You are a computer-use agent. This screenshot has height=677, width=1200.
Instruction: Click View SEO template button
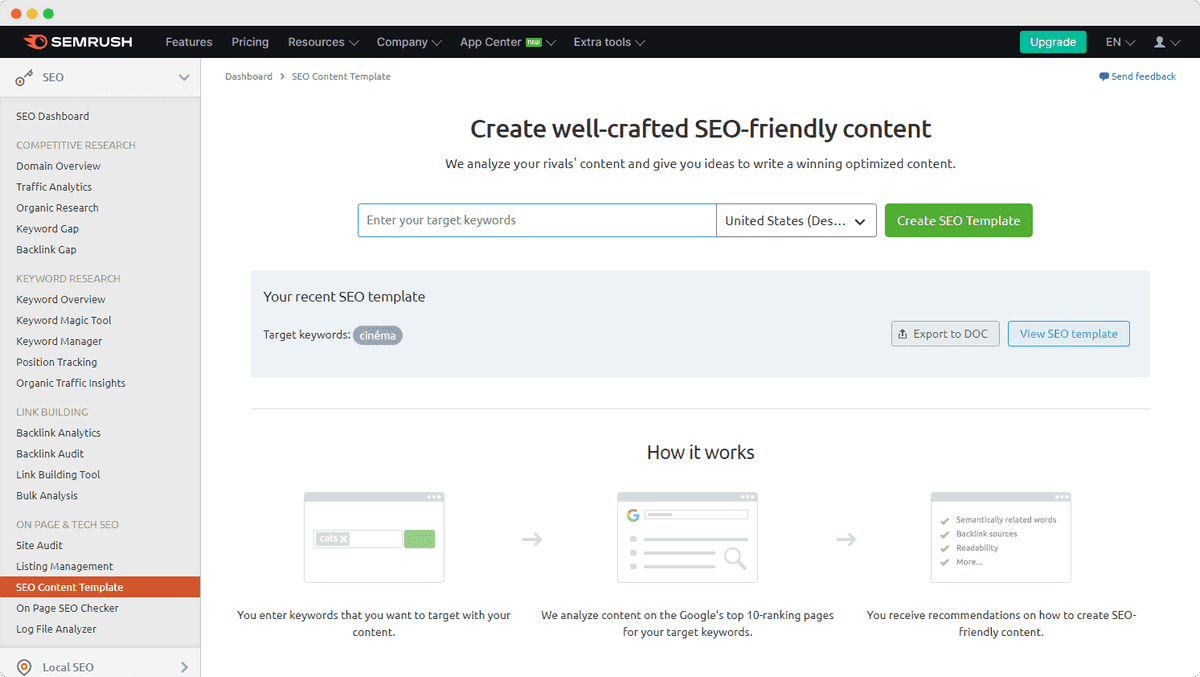coord(1069,334)
